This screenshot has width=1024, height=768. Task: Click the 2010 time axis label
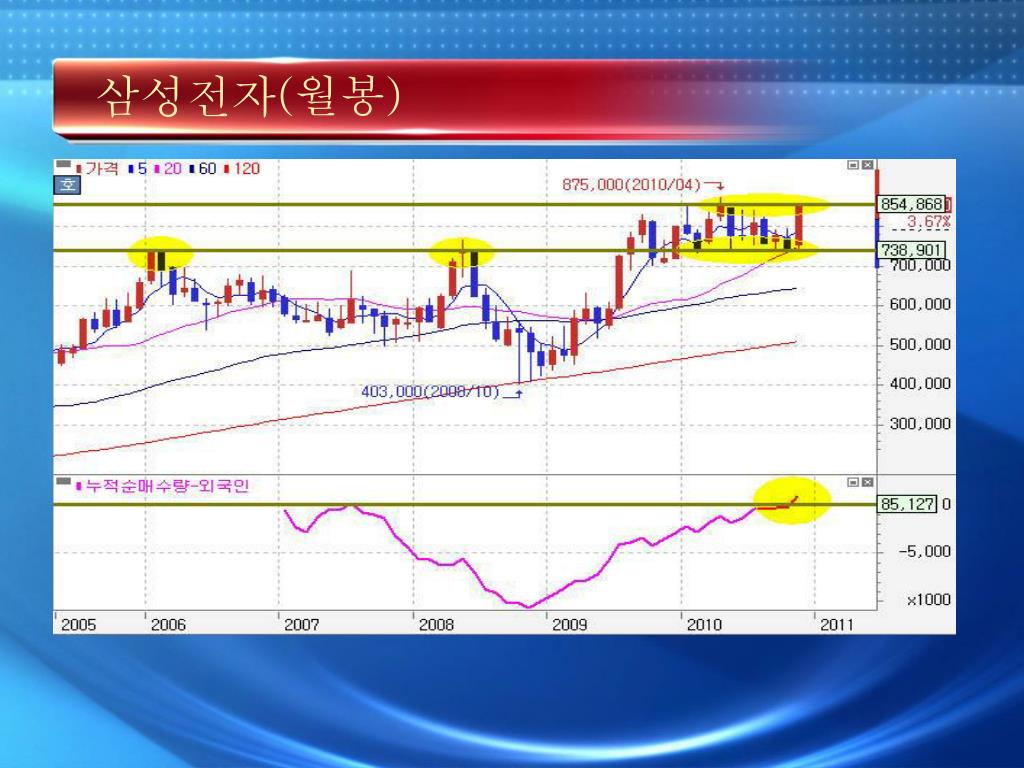(704, 625)
